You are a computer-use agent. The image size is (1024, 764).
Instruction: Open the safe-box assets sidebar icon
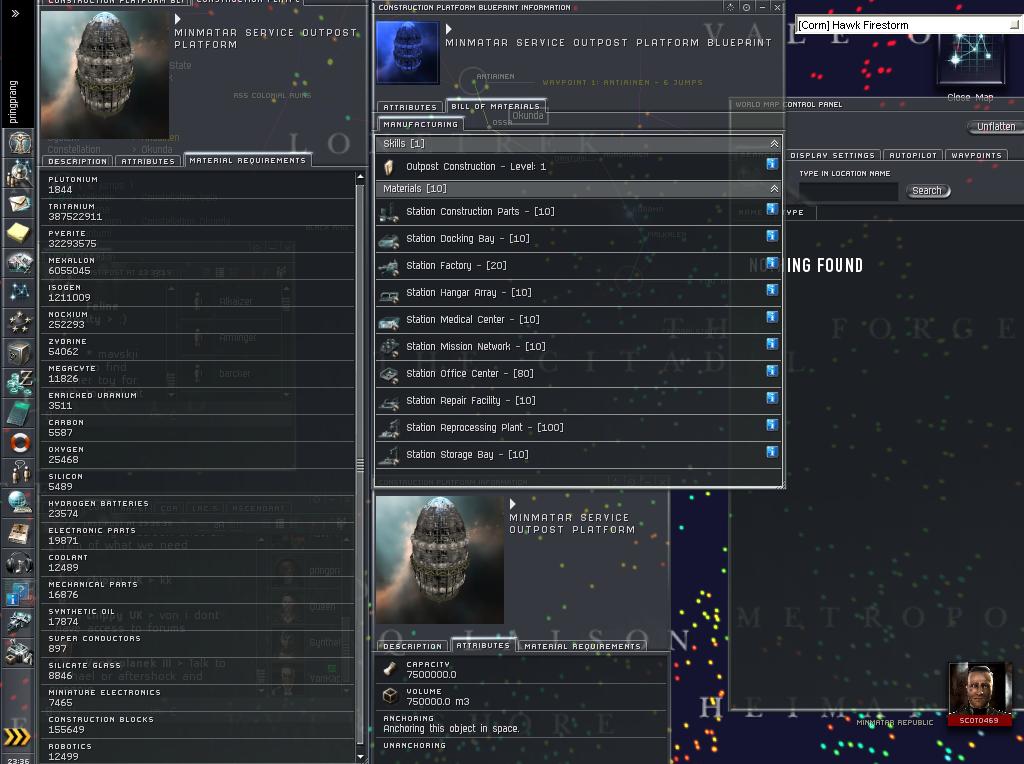(18, 353)
